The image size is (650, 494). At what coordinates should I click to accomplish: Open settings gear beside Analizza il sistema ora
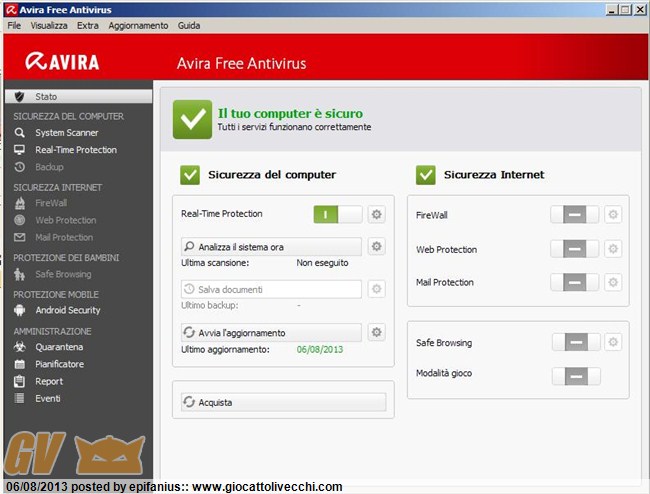point(376,246)
